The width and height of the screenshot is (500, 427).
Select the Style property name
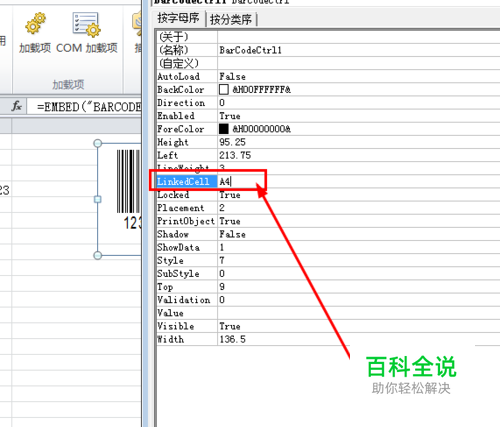pyautogui.click(x=170, y=260)
